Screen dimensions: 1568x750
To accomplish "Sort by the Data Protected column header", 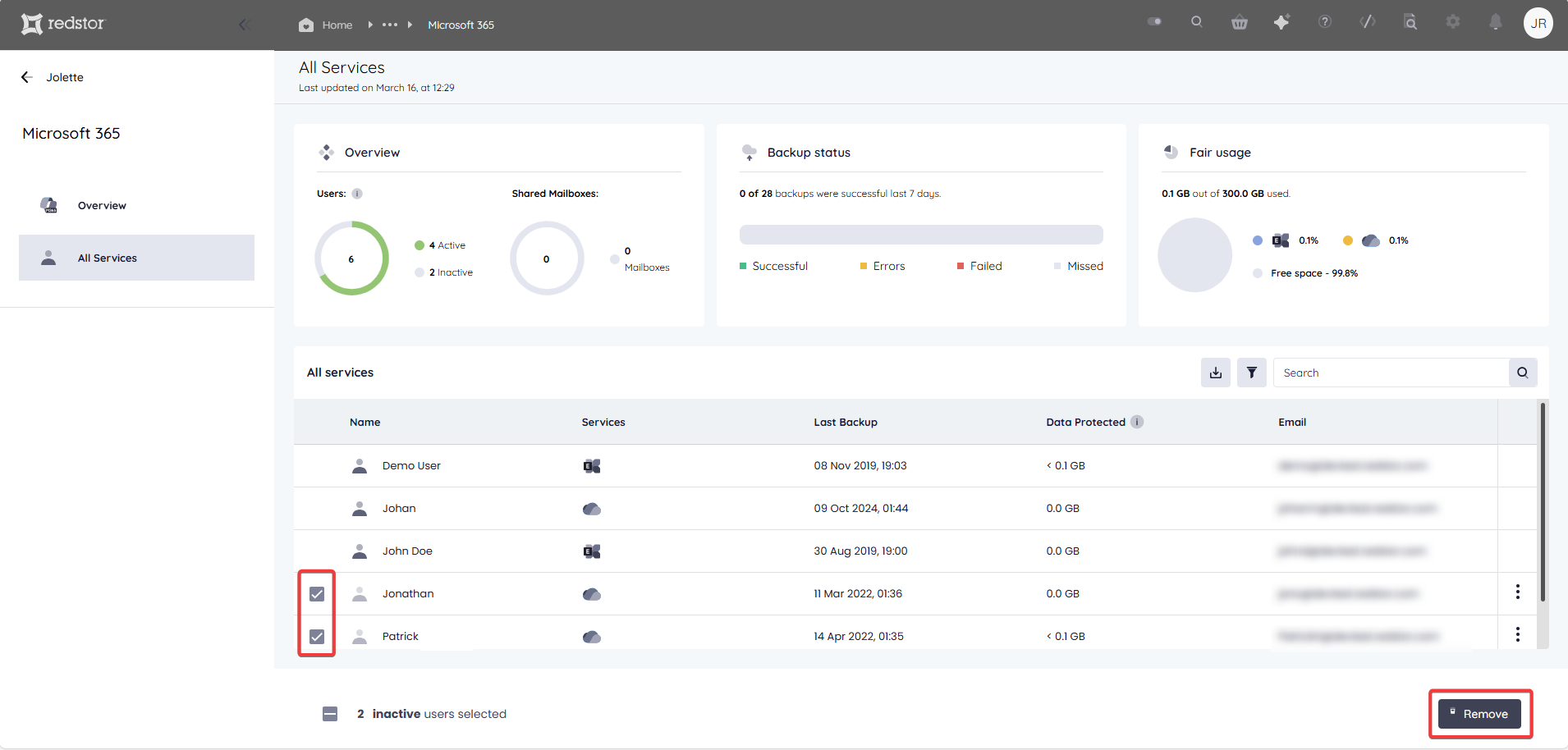I will (x=1086, y=422).
